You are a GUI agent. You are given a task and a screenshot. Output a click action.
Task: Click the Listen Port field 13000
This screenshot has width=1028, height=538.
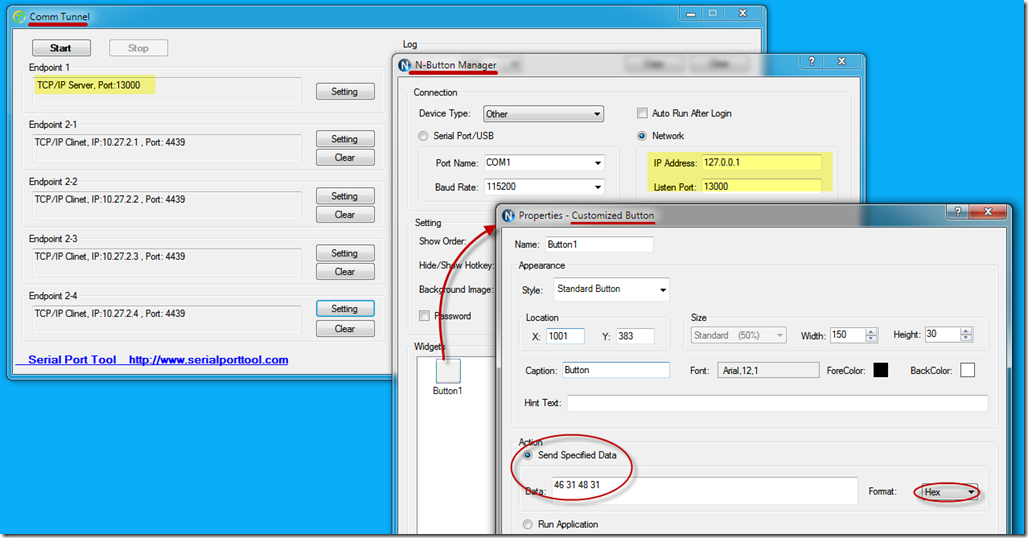point(761,187)
